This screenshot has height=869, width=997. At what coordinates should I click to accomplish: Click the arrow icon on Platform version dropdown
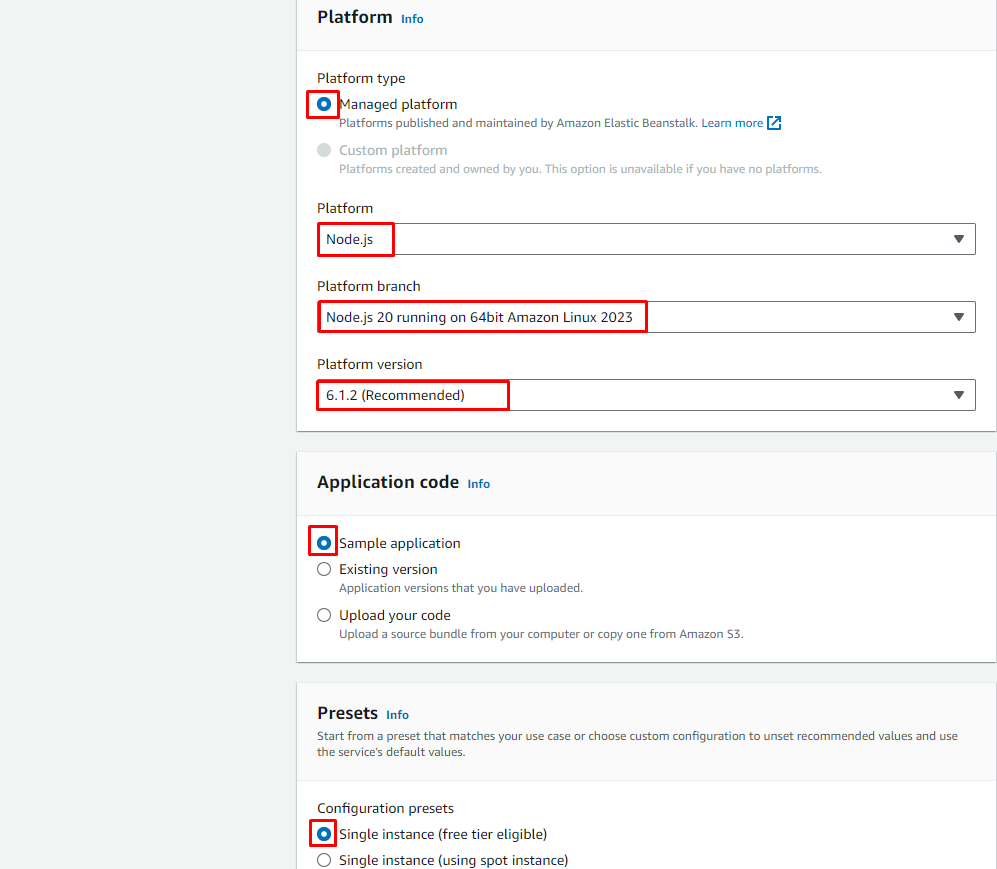point(958,395)
